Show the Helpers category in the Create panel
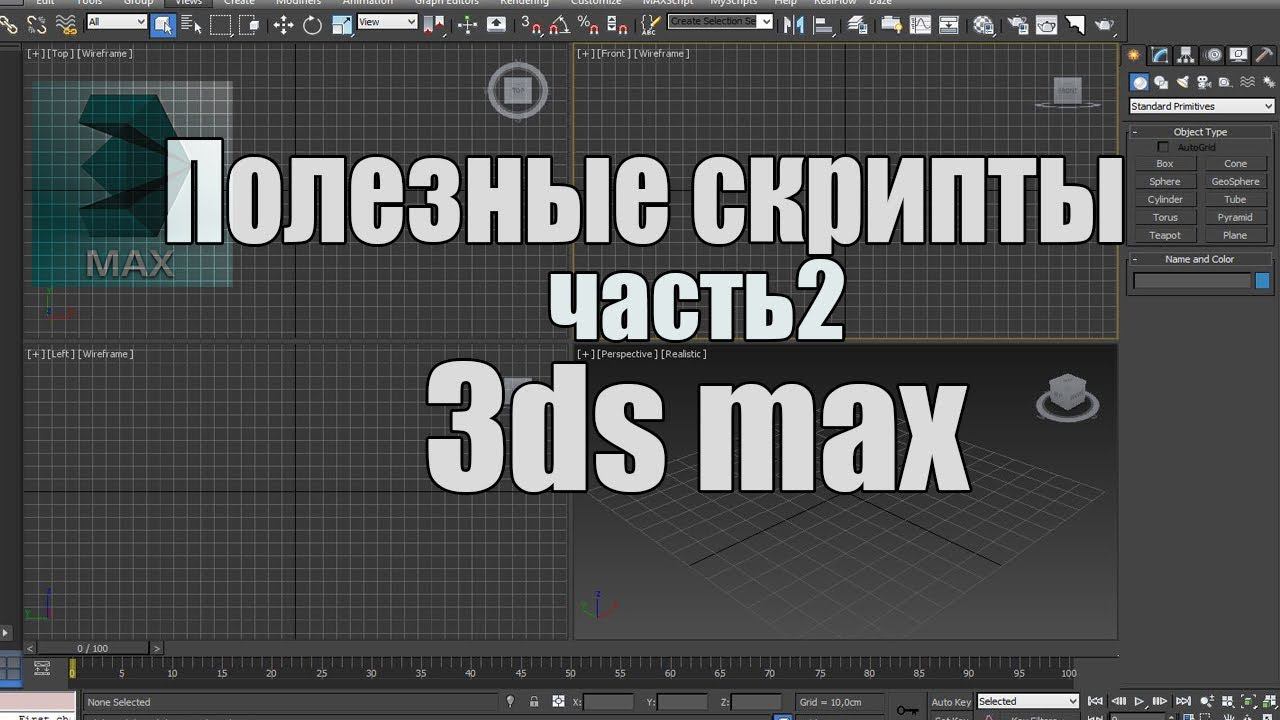The width and height of the screenshot is (1280, 720). tap(1225, 82)
